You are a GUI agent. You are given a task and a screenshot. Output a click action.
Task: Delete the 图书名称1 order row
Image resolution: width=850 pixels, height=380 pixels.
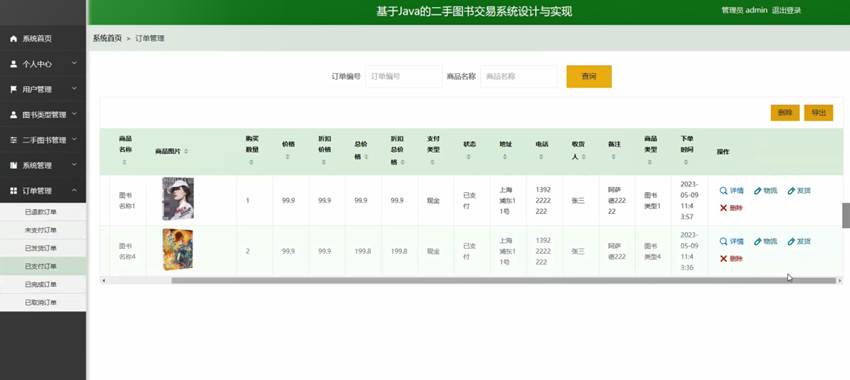coord(731,208)
